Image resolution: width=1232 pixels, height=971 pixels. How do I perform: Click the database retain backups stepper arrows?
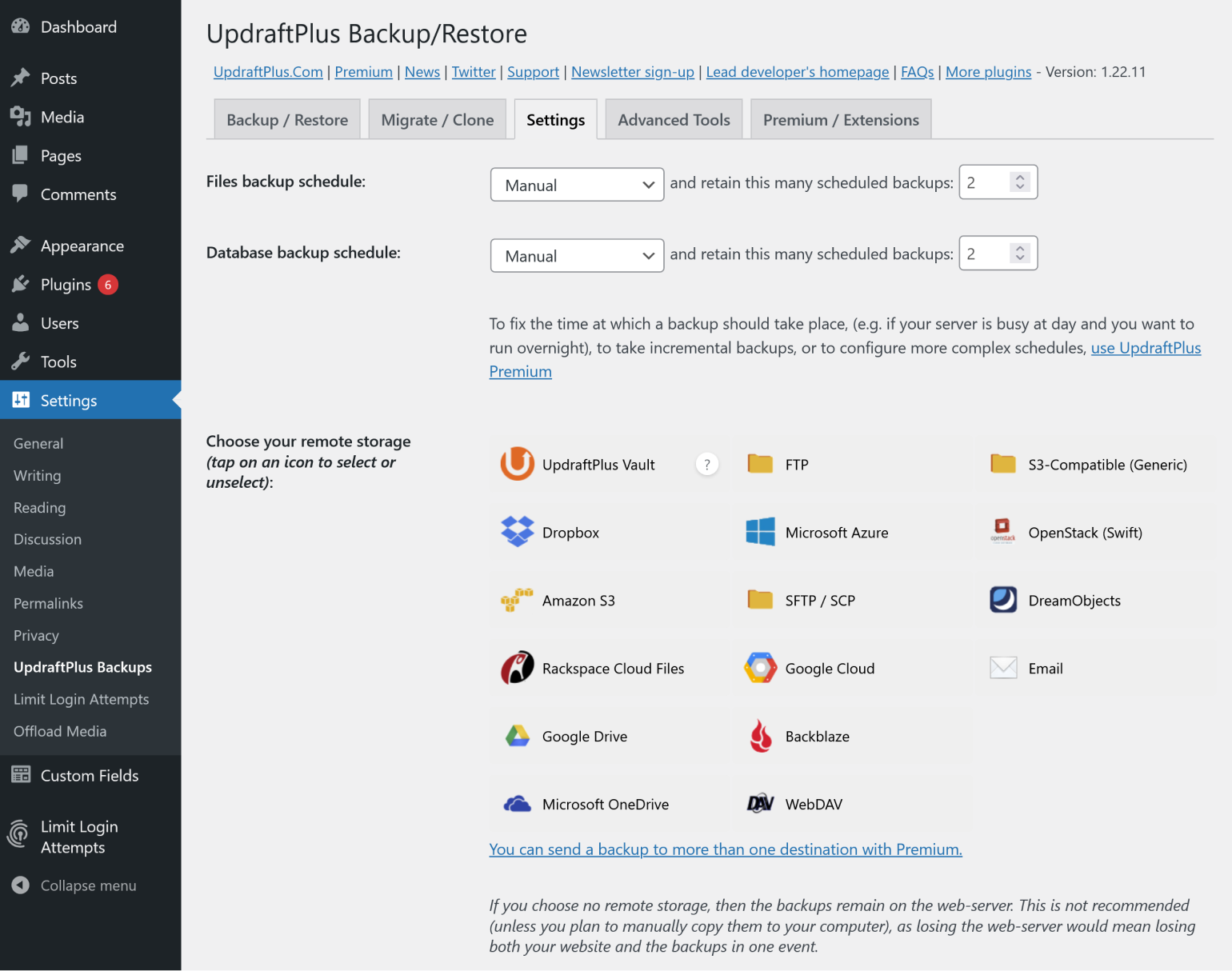pos(1020,254)
